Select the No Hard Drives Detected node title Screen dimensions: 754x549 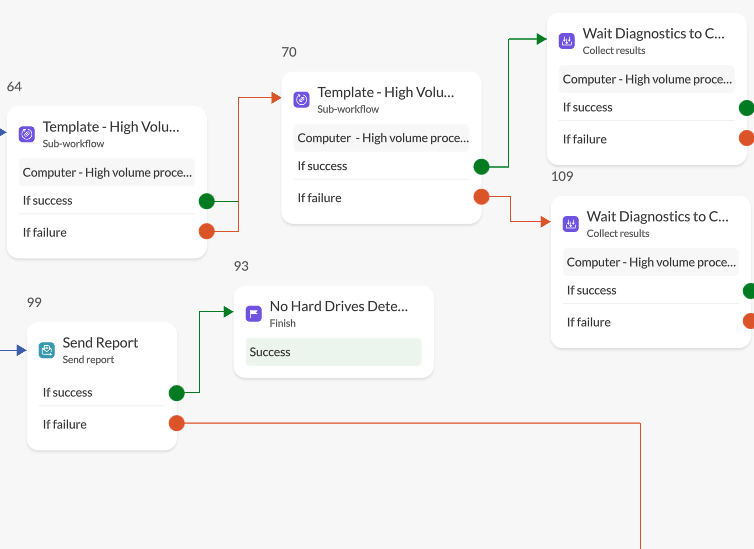[x=338, y=307]
